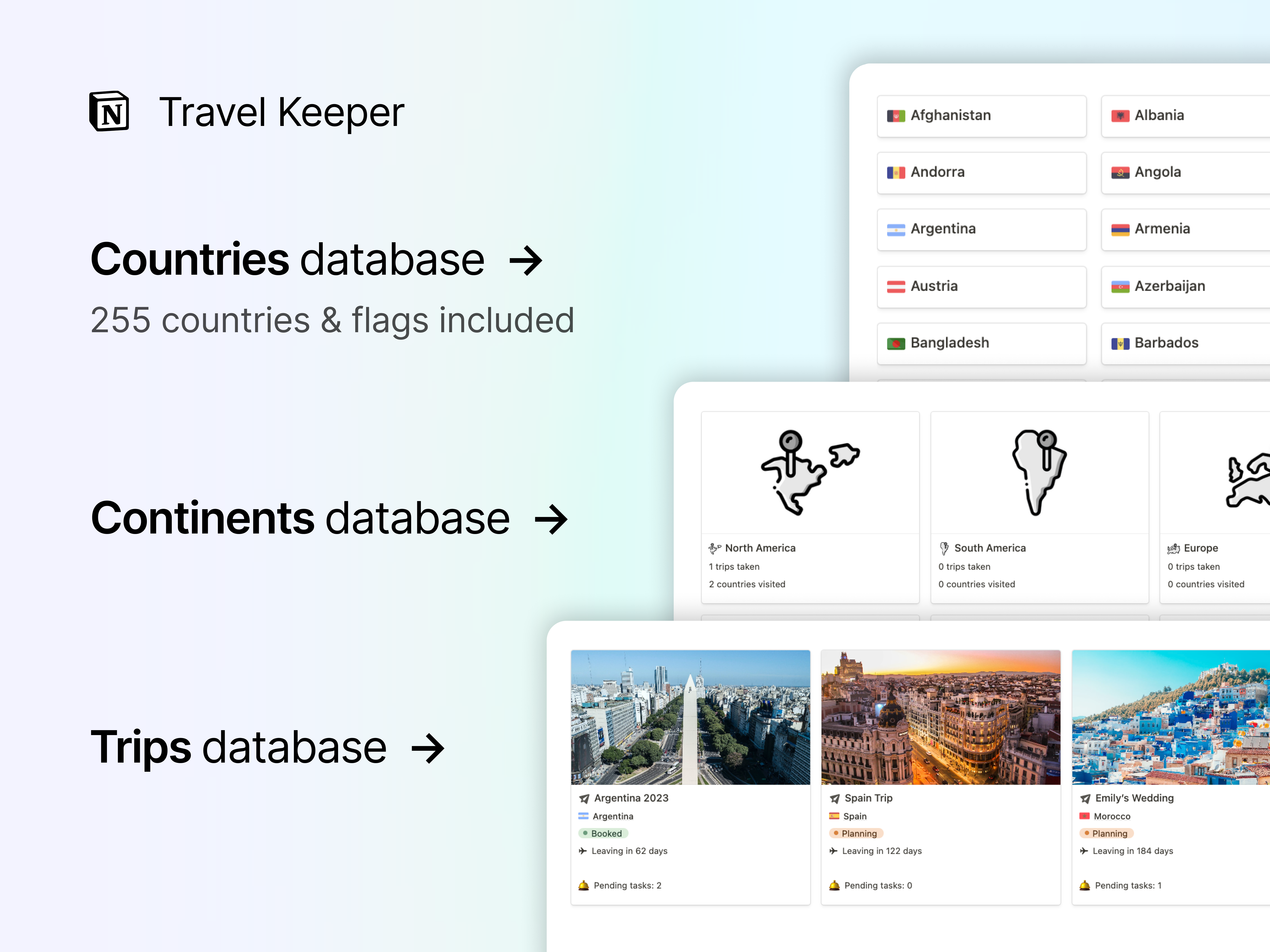Click the Albania flag icon
This screenshot has height=952, width=1270.
1120,116
